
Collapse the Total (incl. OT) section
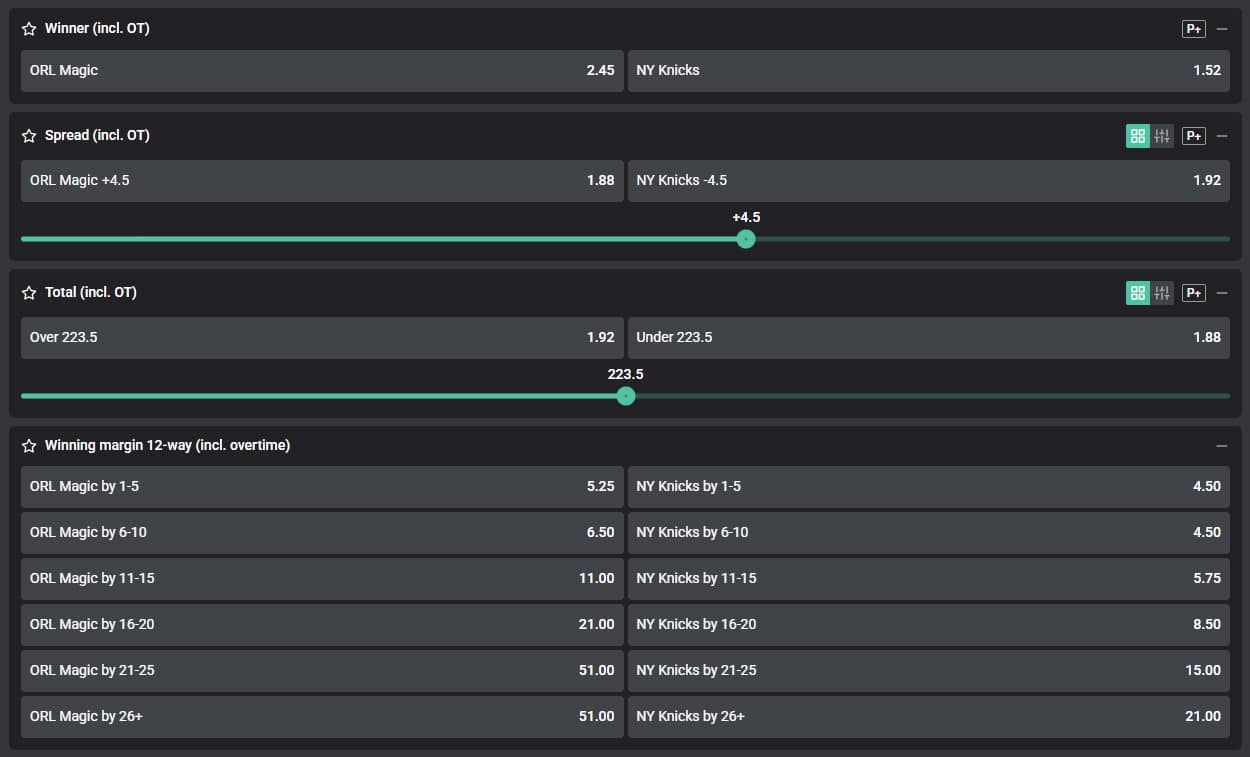coord(1222,293)
